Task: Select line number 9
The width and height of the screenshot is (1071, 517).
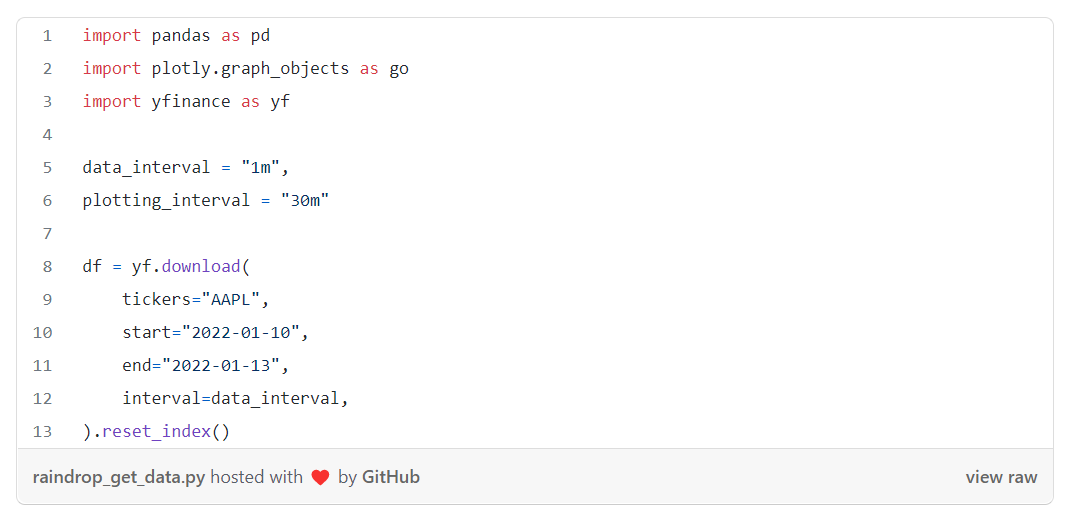Action: (x=47, y=300)
